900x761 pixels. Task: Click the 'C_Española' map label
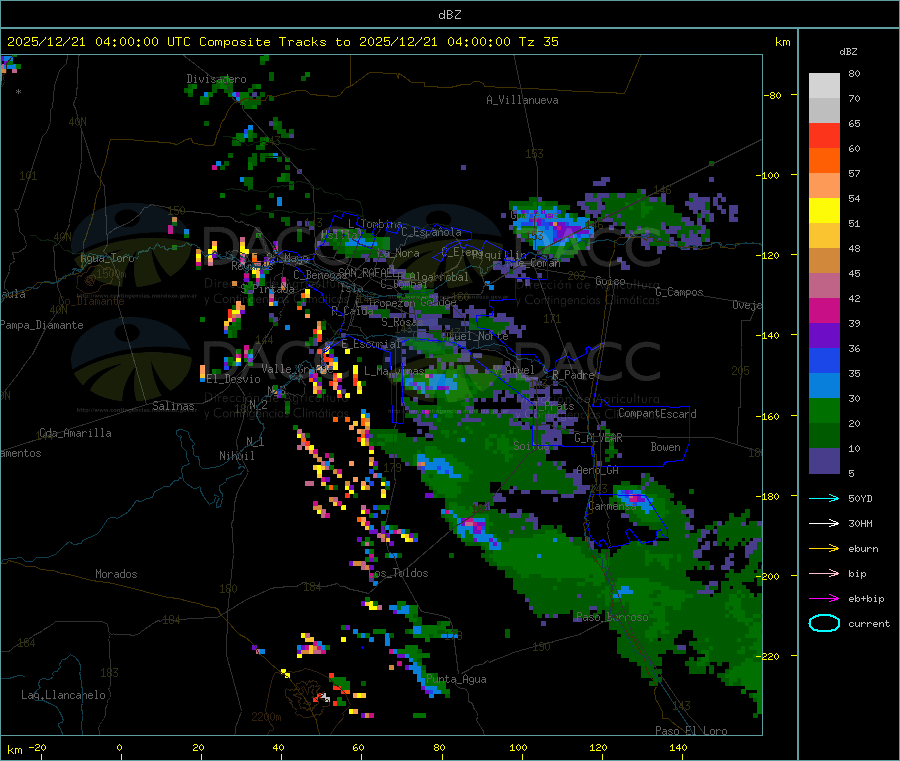point(431,232)
